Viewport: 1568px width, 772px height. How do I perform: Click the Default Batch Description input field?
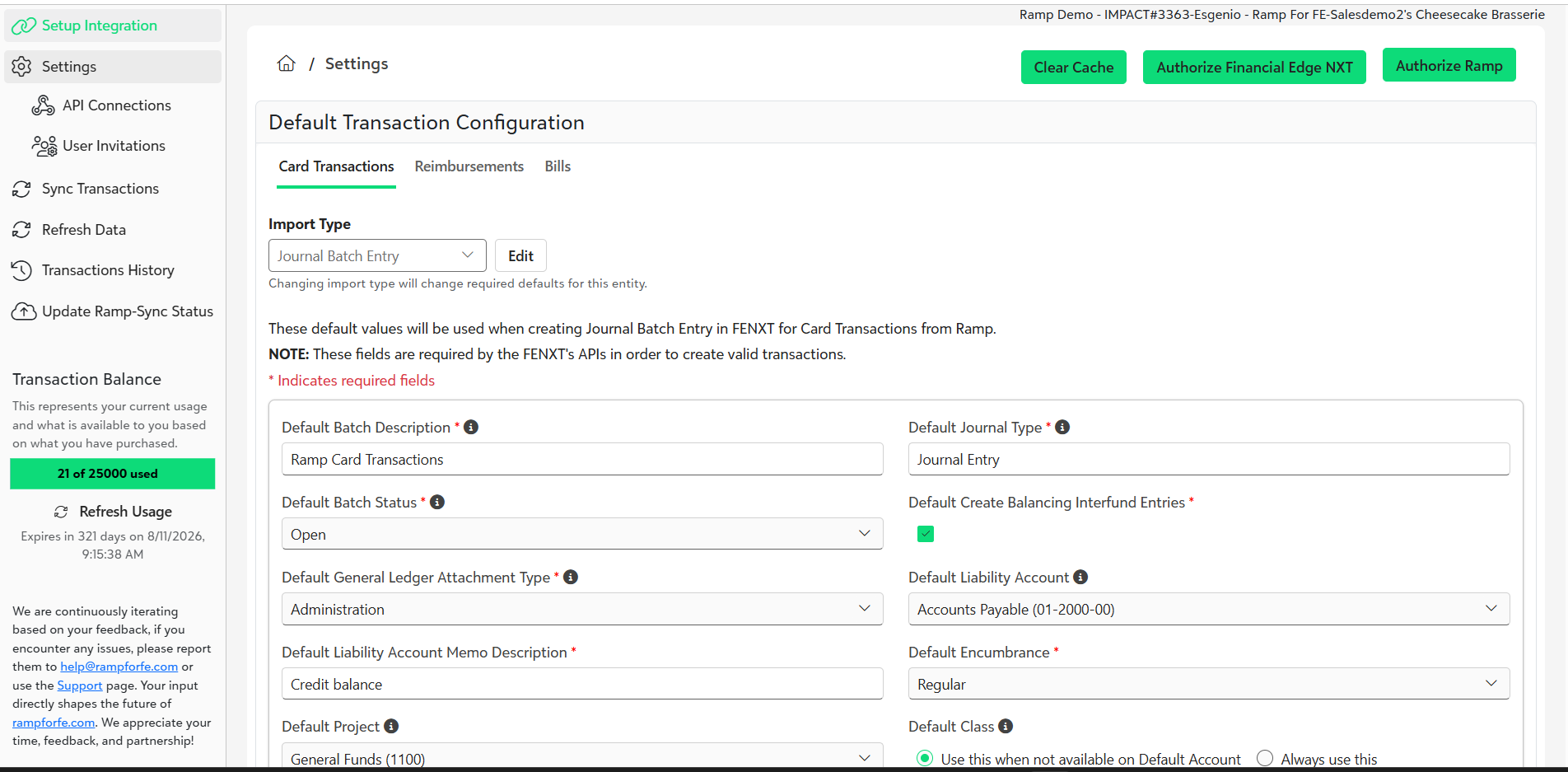(582, 459)
